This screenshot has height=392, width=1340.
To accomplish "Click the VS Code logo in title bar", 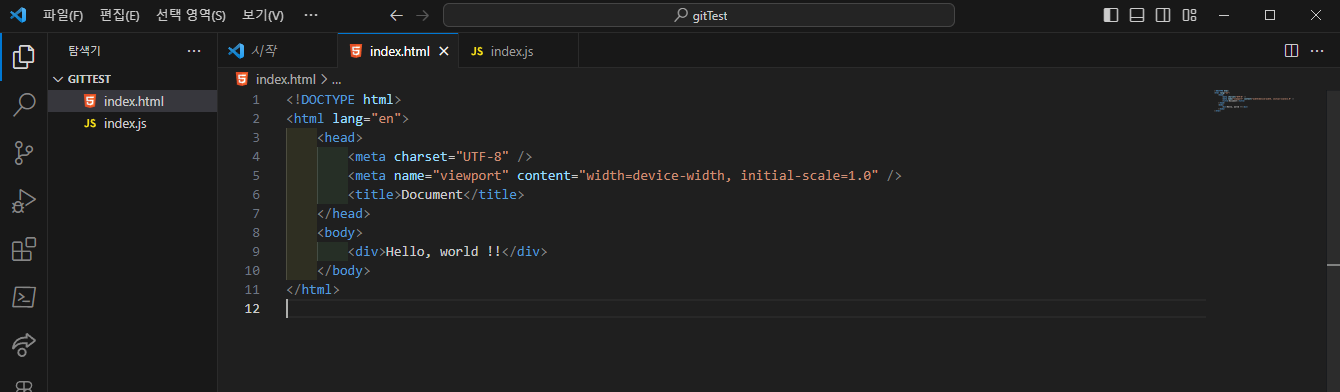I will (17, 15).
